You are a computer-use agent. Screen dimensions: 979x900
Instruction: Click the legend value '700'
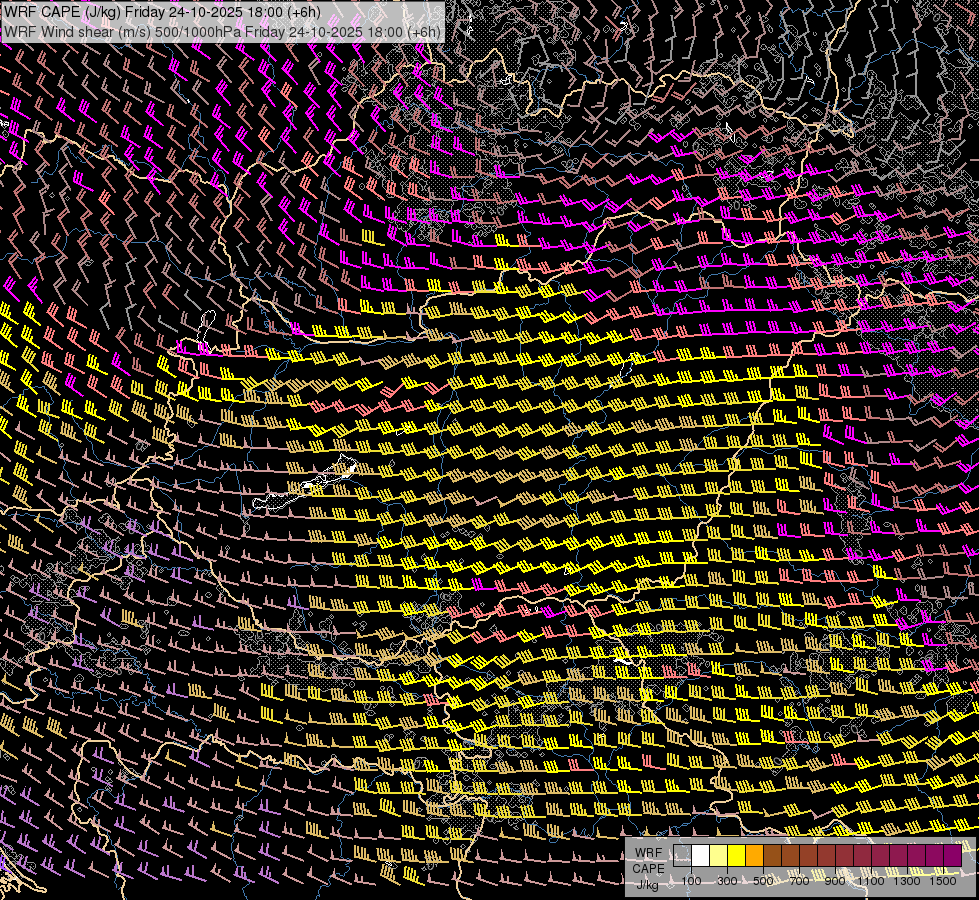pos(799,881)
